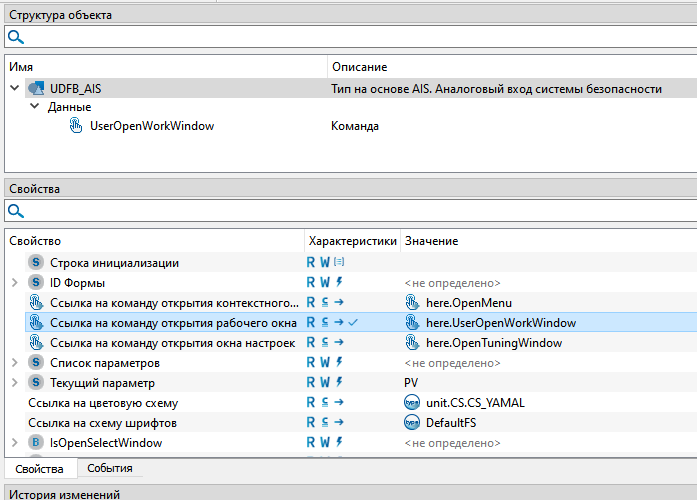697x500 pixels.
Task: Click the DefaultFS value icon
Action: (x=412, y=423)
